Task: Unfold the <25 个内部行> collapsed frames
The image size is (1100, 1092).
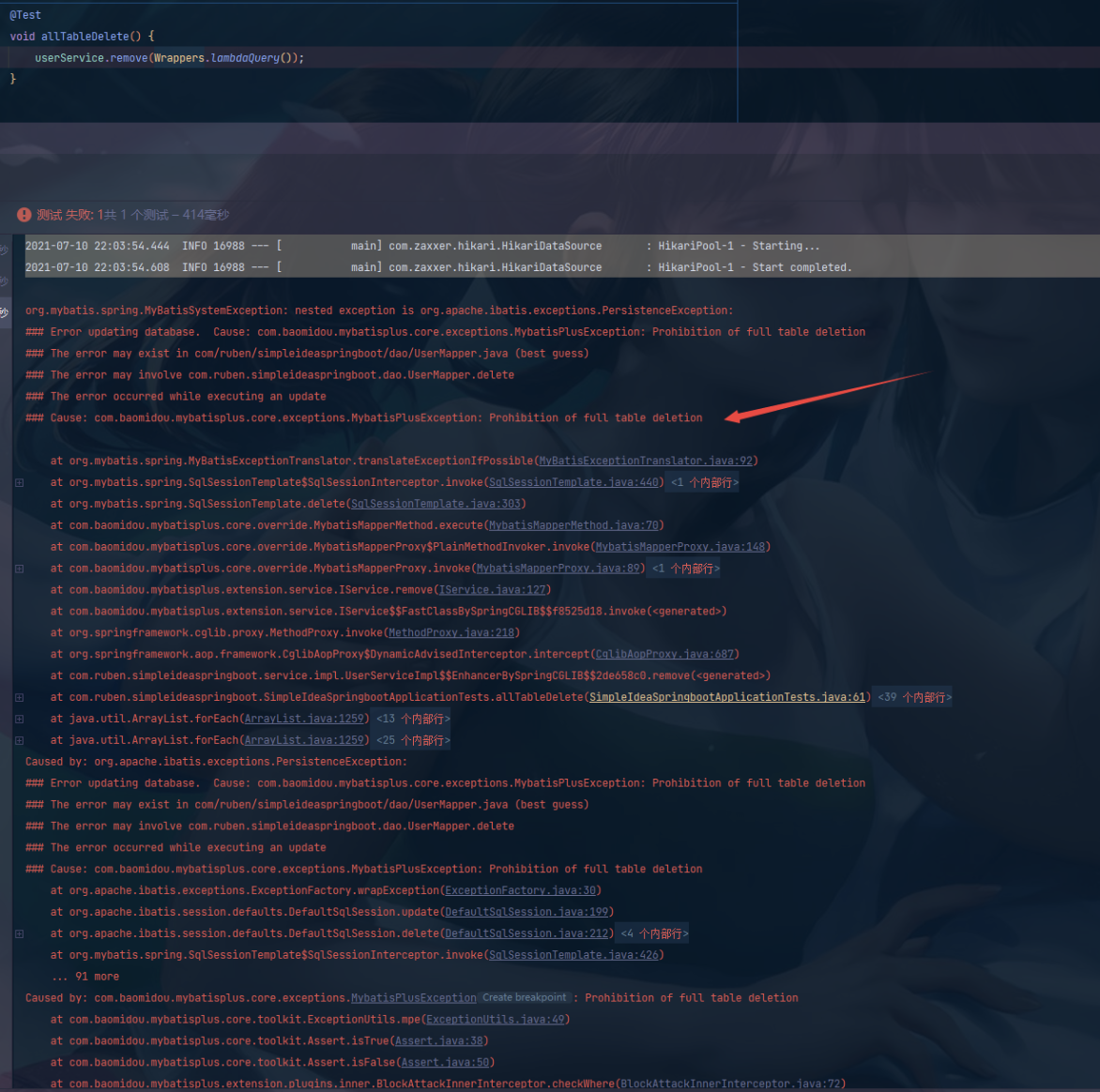Action: 413,740
